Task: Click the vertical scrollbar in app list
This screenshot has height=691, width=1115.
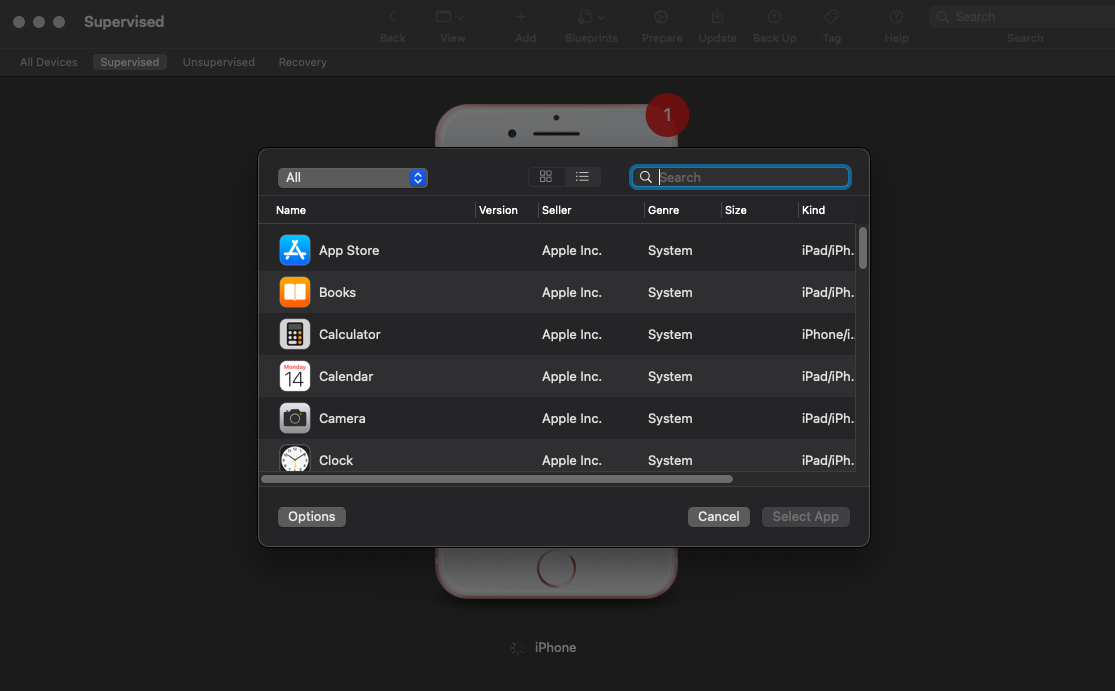Action: click(863, 248)
